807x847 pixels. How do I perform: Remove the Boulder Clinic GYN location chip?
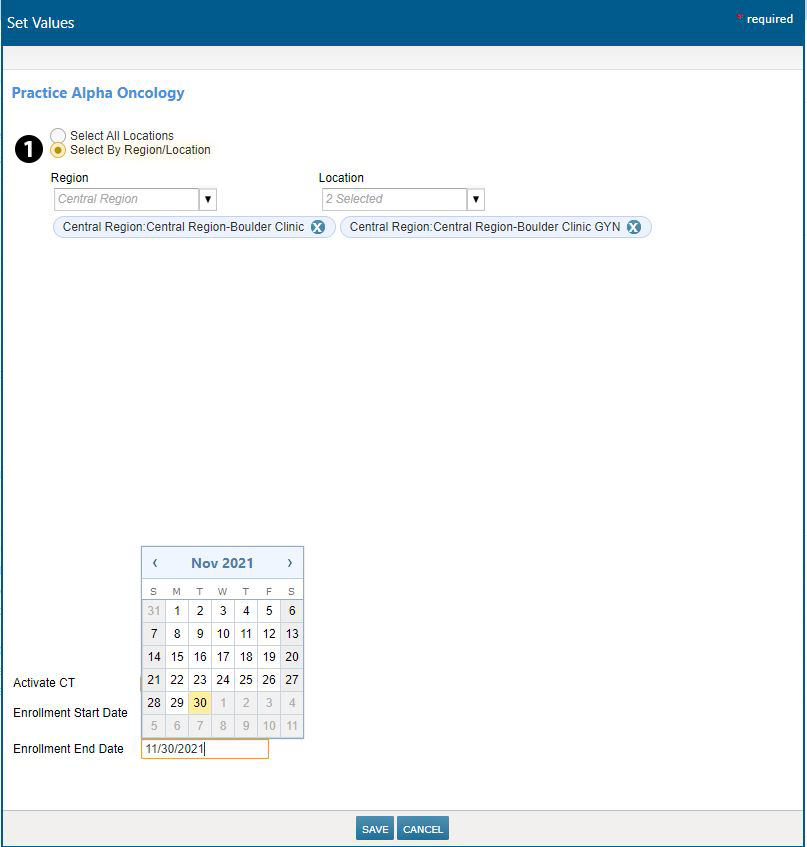pos(633,227)
